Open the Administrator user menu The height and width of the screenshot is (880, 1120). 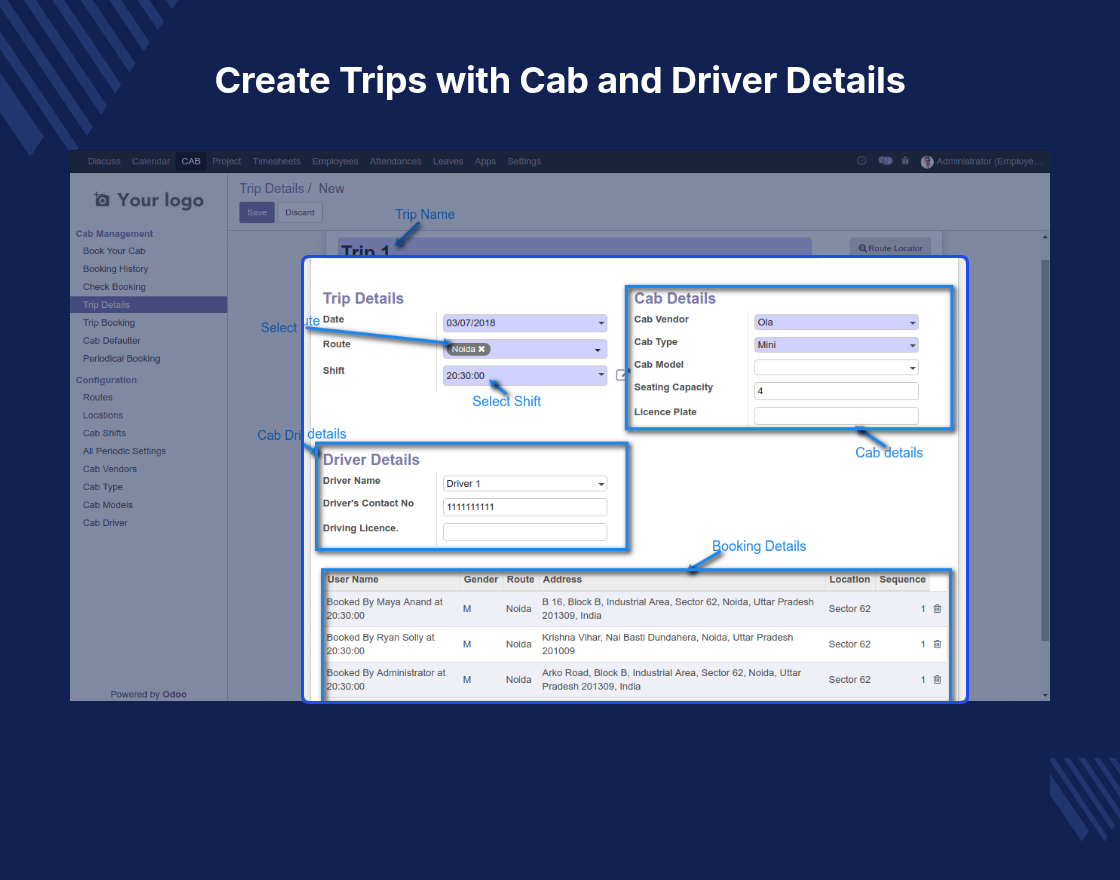981,161
